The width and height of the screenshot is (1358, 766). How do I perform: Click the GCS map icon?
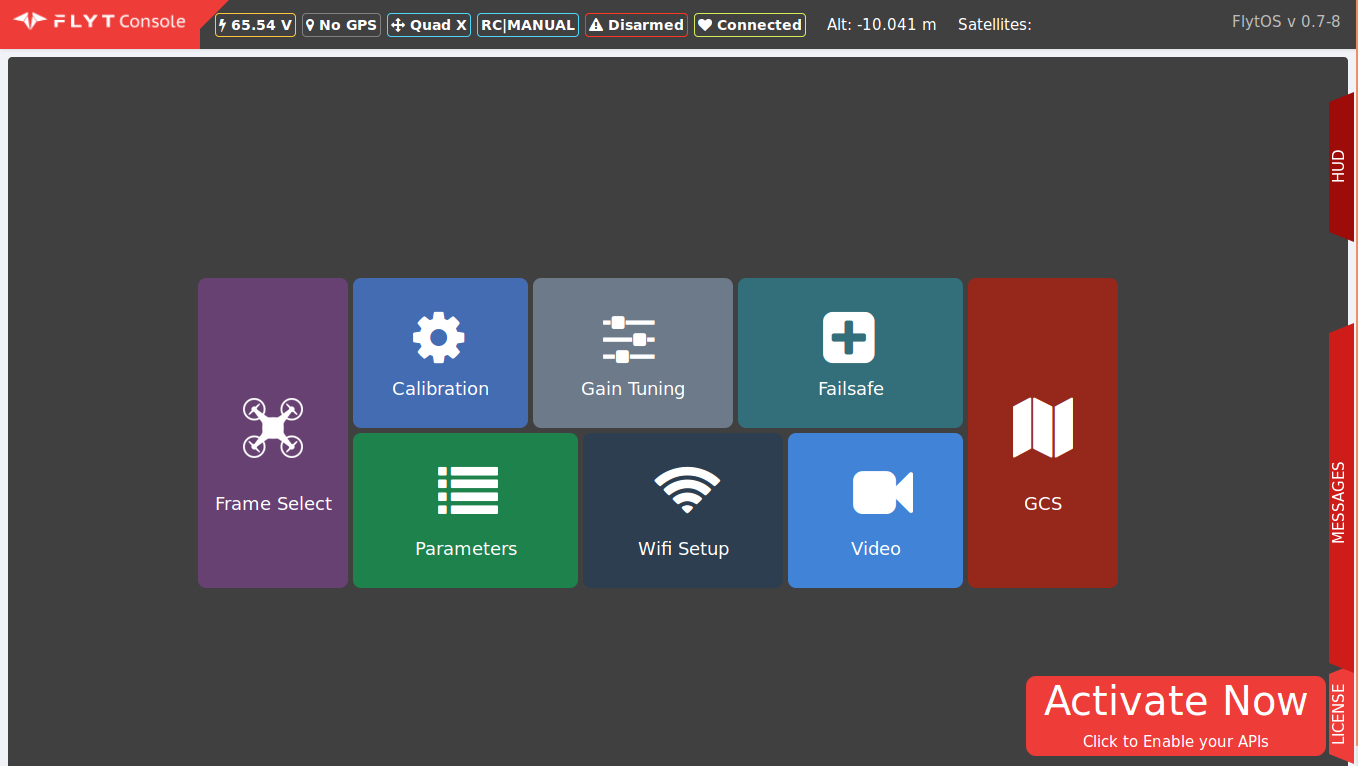(1043, 427)
